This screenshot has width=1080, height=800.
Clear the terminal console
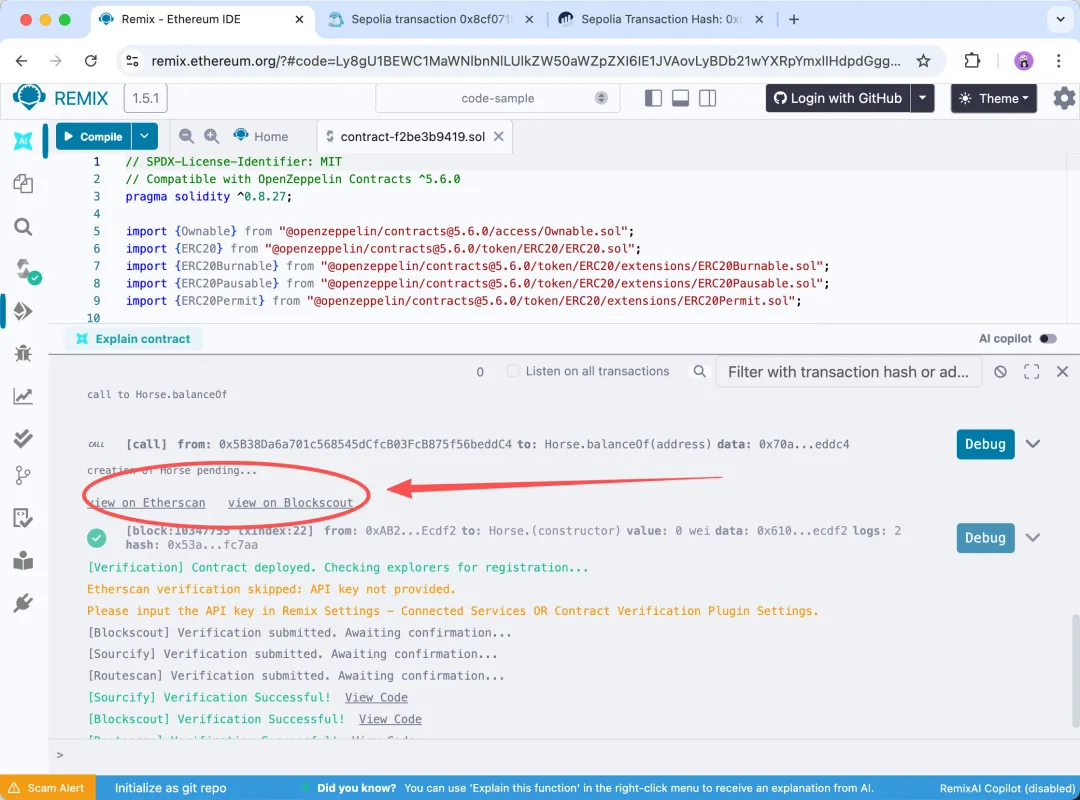click(1000, 372)
